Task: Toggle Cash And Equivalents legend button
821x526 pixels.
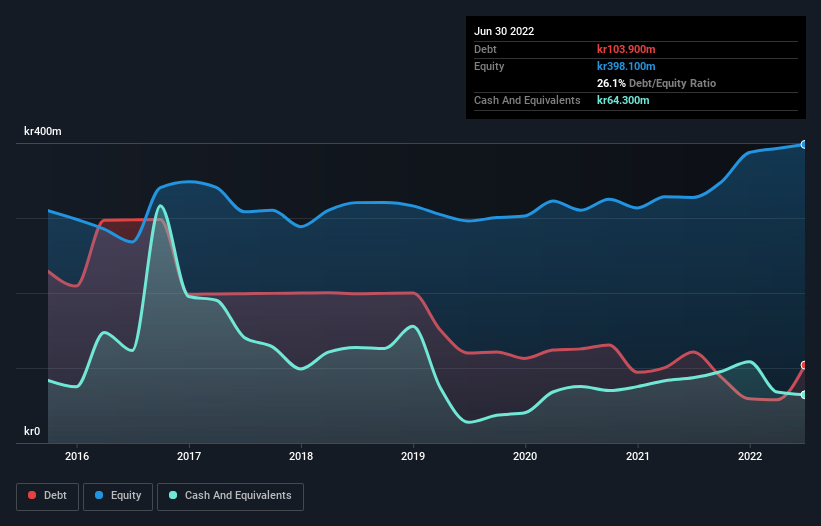Action: tap(230, 496)
